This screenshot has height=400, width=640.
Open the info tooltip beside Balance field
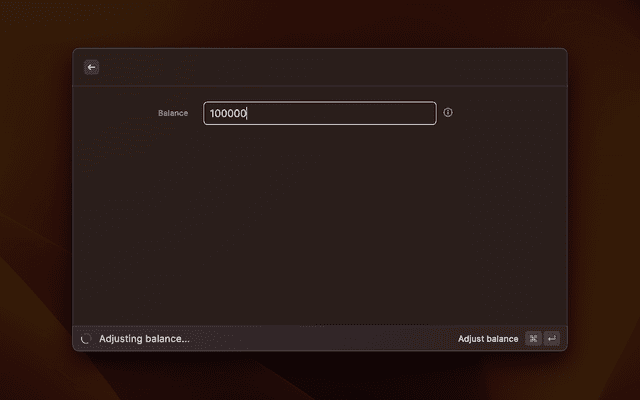tap(448, 113)
